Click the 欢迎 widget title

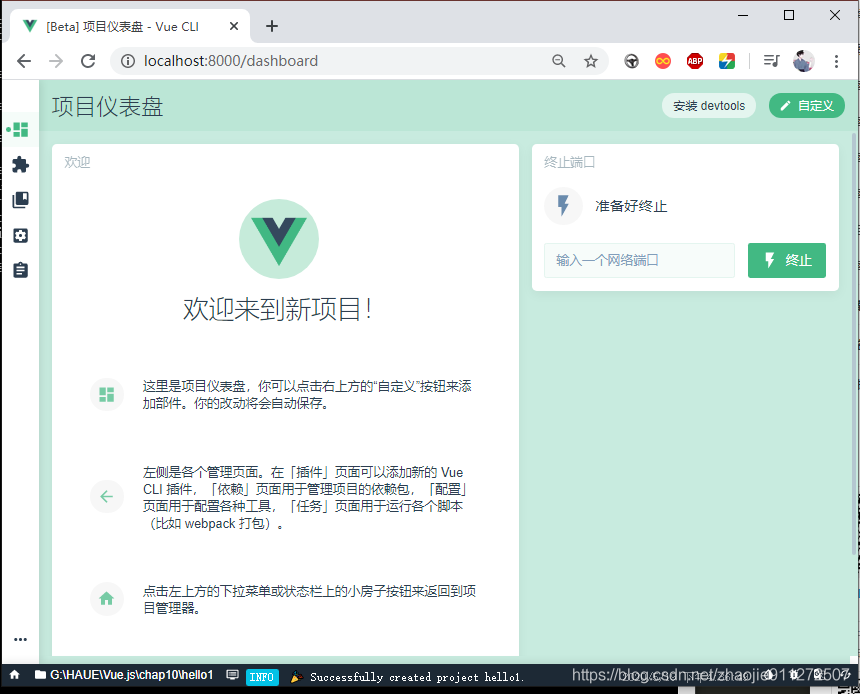pos(77,162)
